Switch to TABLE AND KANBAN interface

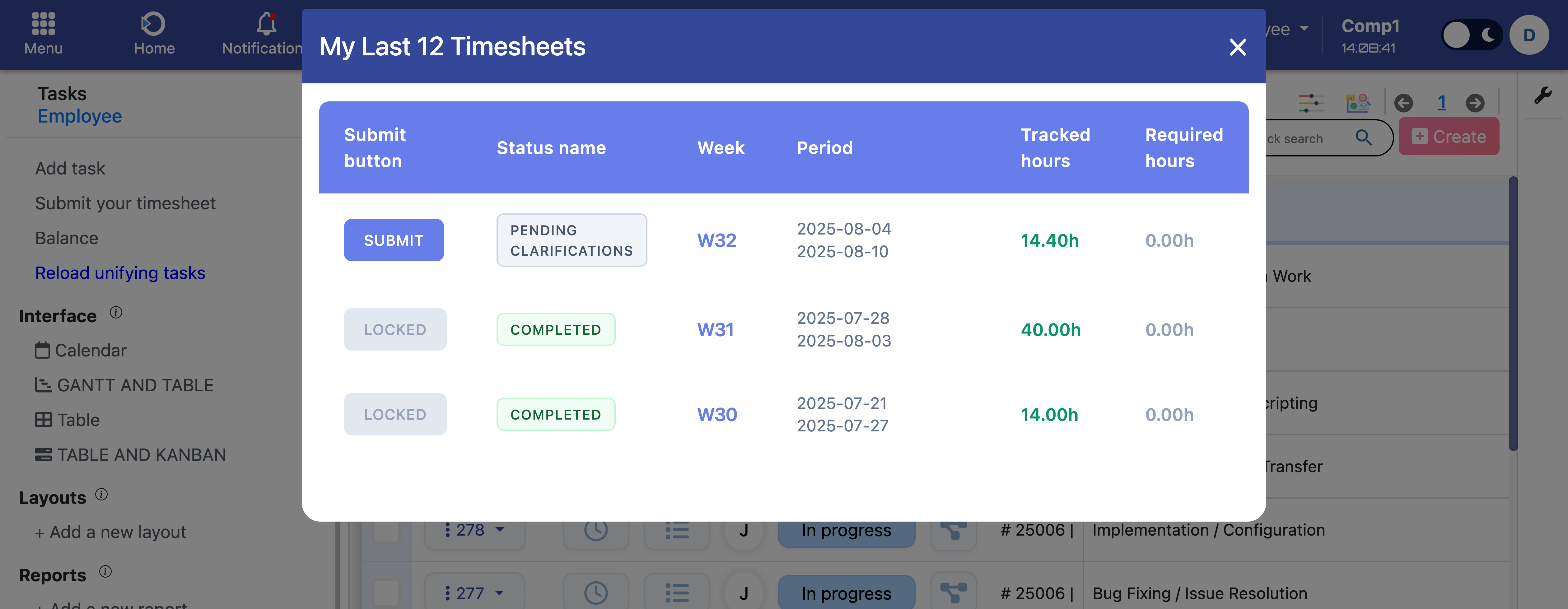[130, 454]
